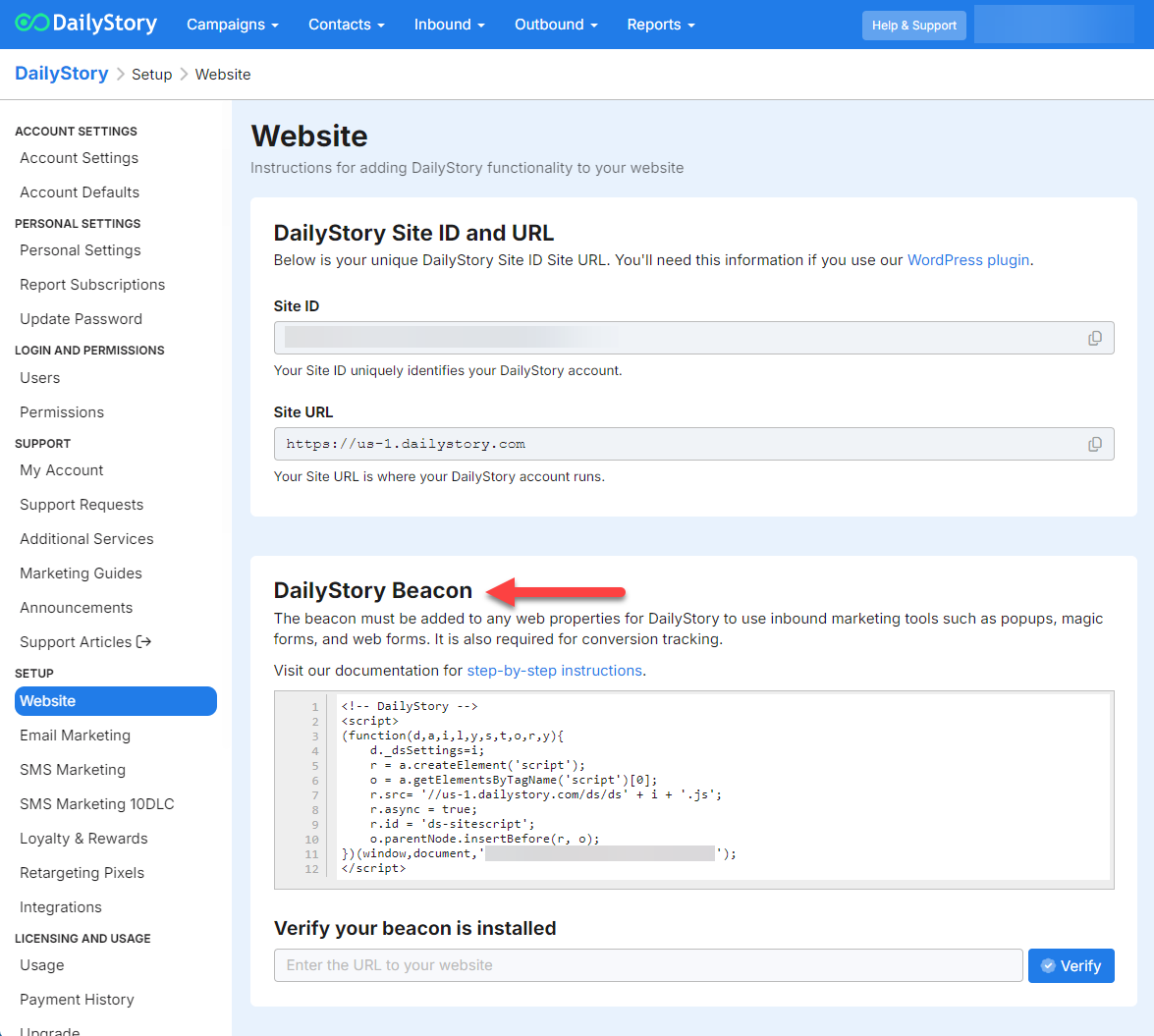Open SMS Marketing 10DLC
Viewport: 1154px width, 1036px height.
(x=97, y=803)
